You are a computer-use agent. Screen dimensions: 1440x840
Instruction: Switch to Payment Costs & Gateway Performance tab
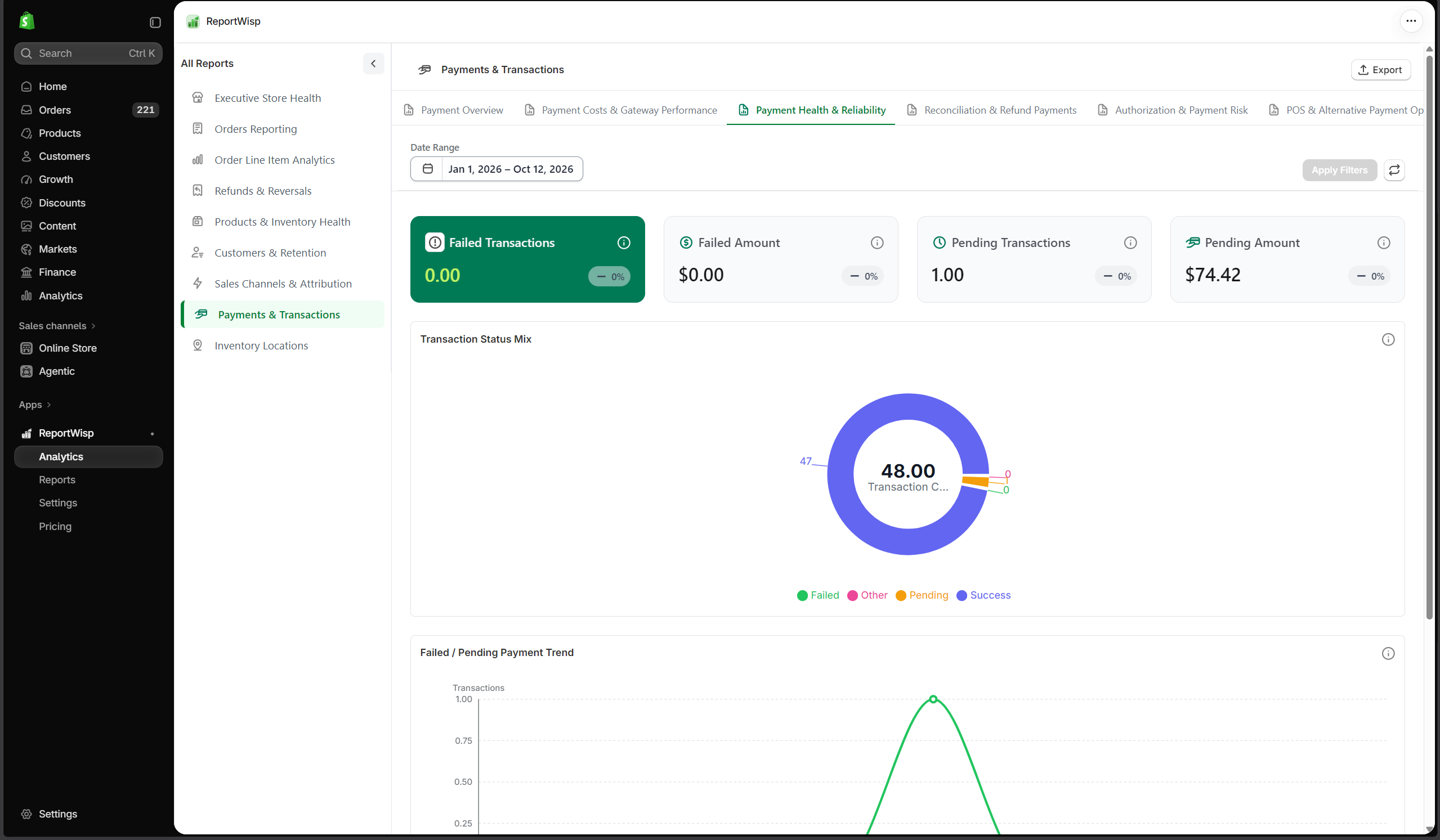click(x=620, y=110)
